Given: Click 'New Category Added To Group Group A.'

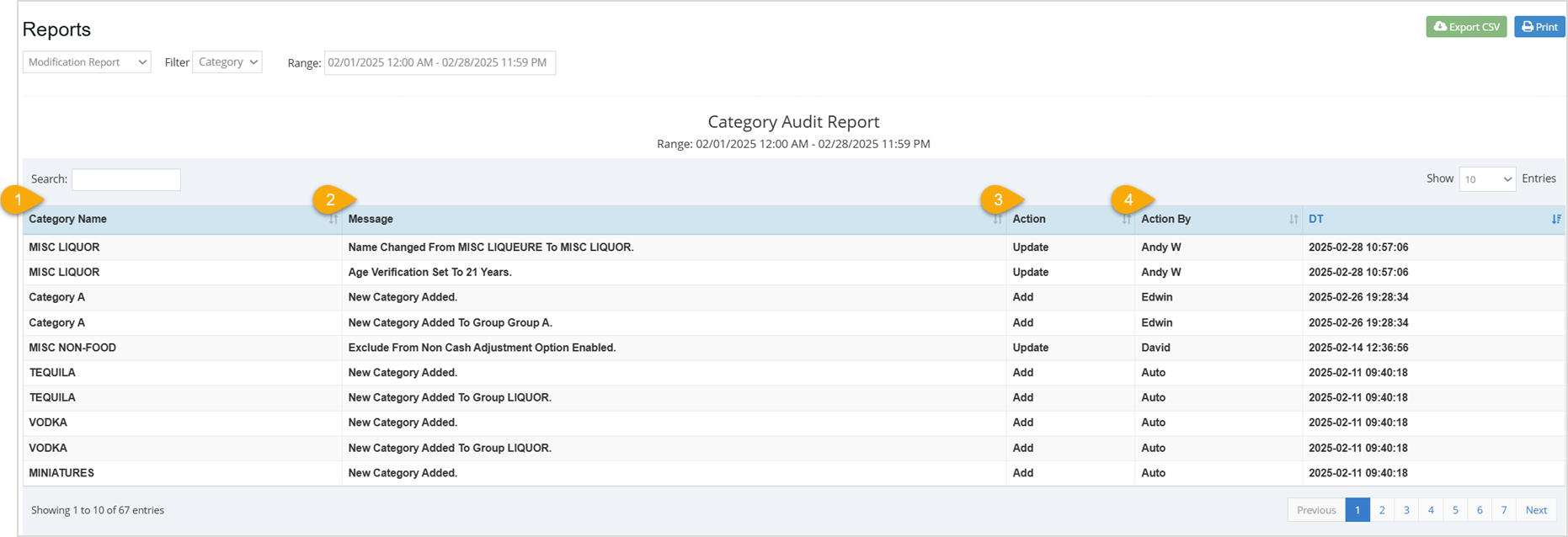Looking at the screenshot, I should (x=450, y=322).
